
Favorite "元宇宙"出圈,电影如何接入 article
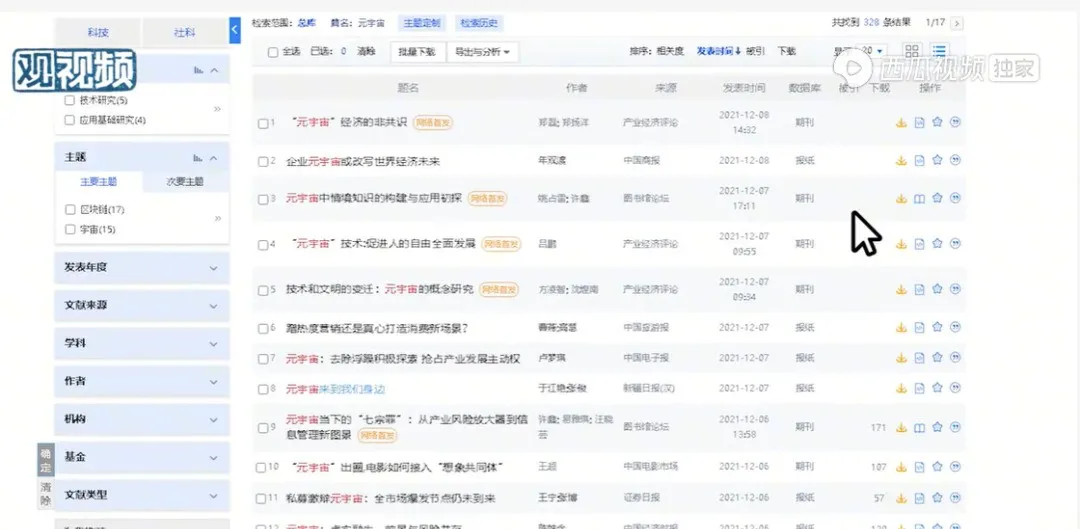pyautogui.click(x=937, y=466)
